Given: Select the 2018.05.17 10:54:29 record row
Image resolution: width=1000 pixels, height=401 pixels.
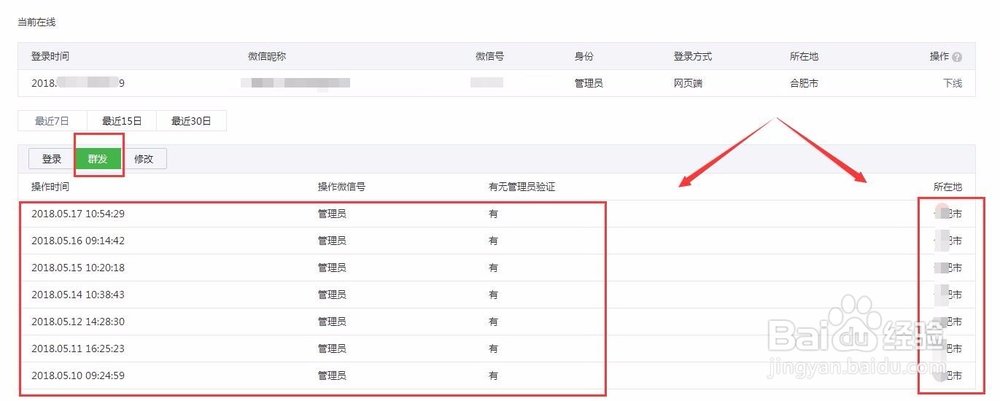Looking at the screenshot, I should pos(496,214).
